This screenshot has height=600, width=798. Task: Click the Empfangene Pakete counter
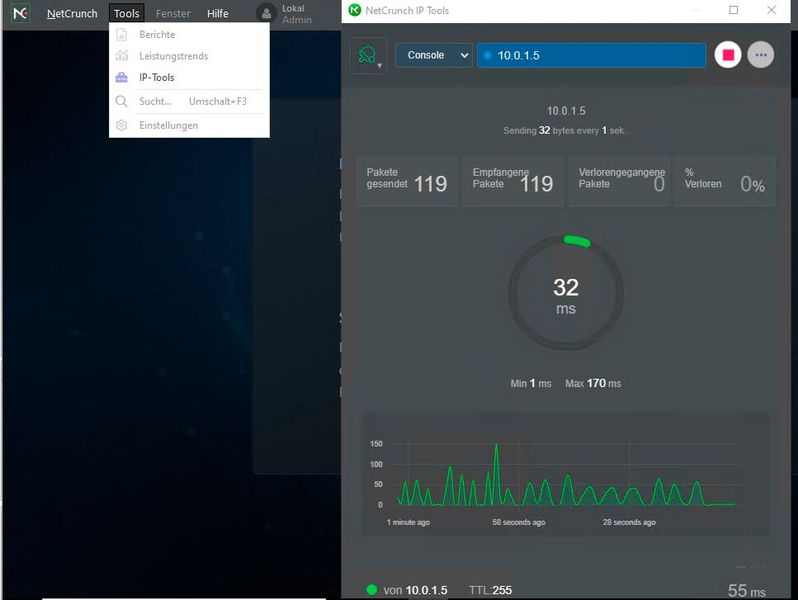click(x=513, y=182)
